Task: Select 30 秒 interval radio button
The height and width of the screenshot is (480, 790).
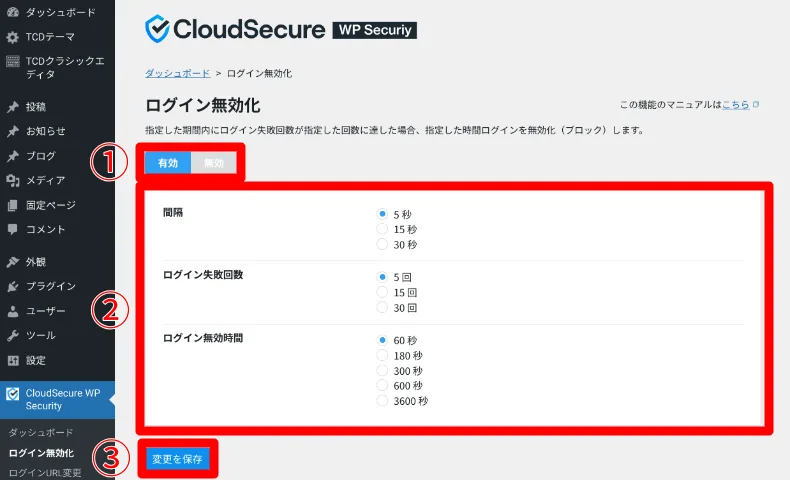Action: (x=382, y=244)
